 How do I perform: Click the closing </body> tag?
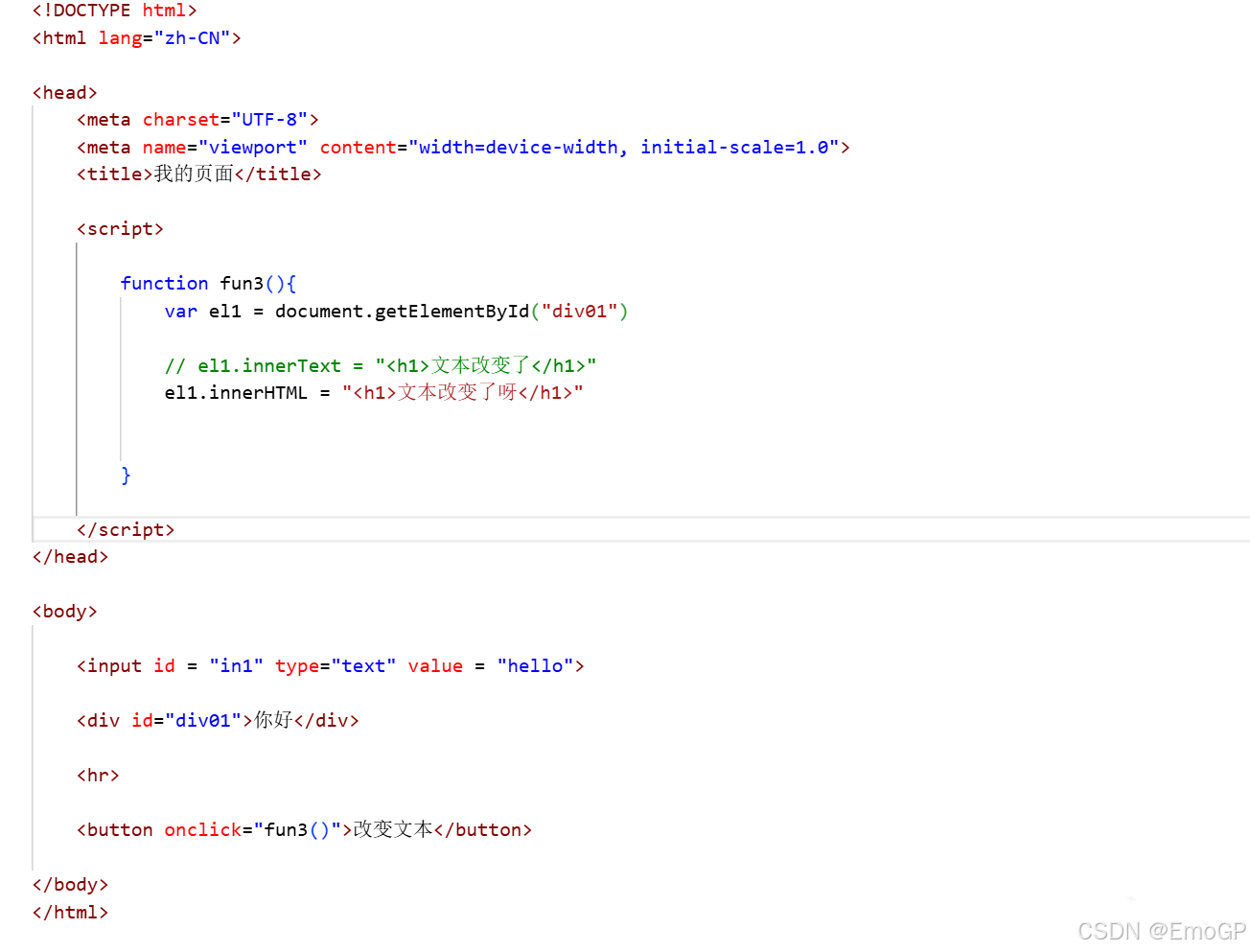(x=70, y=885)
